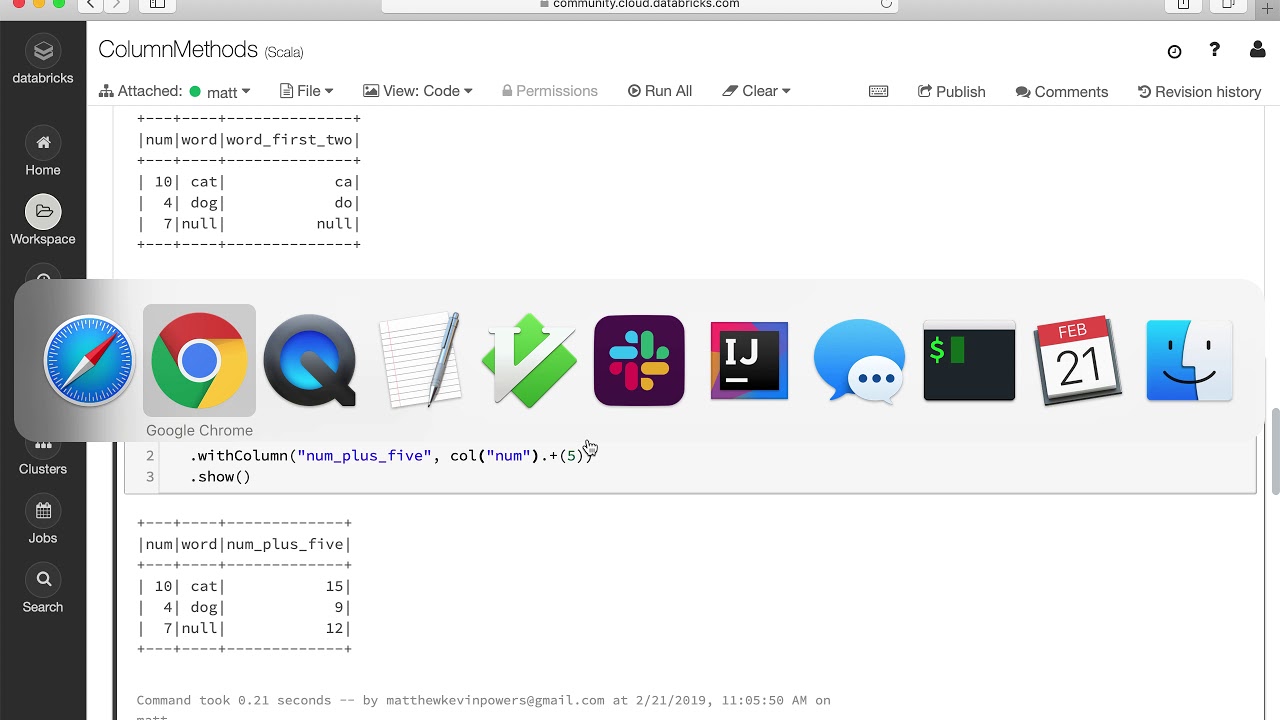Viewport: 1280px width, 720px height.
Task: Open Messages in the app switcher
Action: 859,361
